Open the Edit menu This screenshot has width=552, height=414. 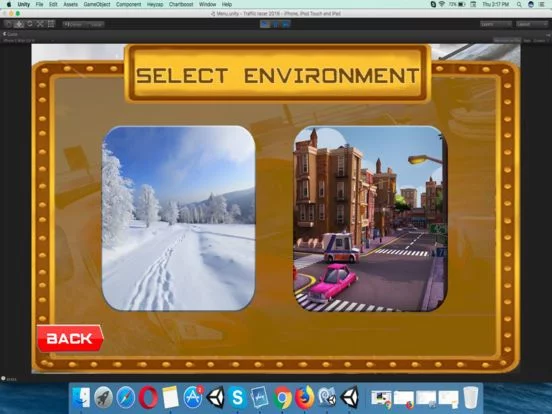click(53, 4)
